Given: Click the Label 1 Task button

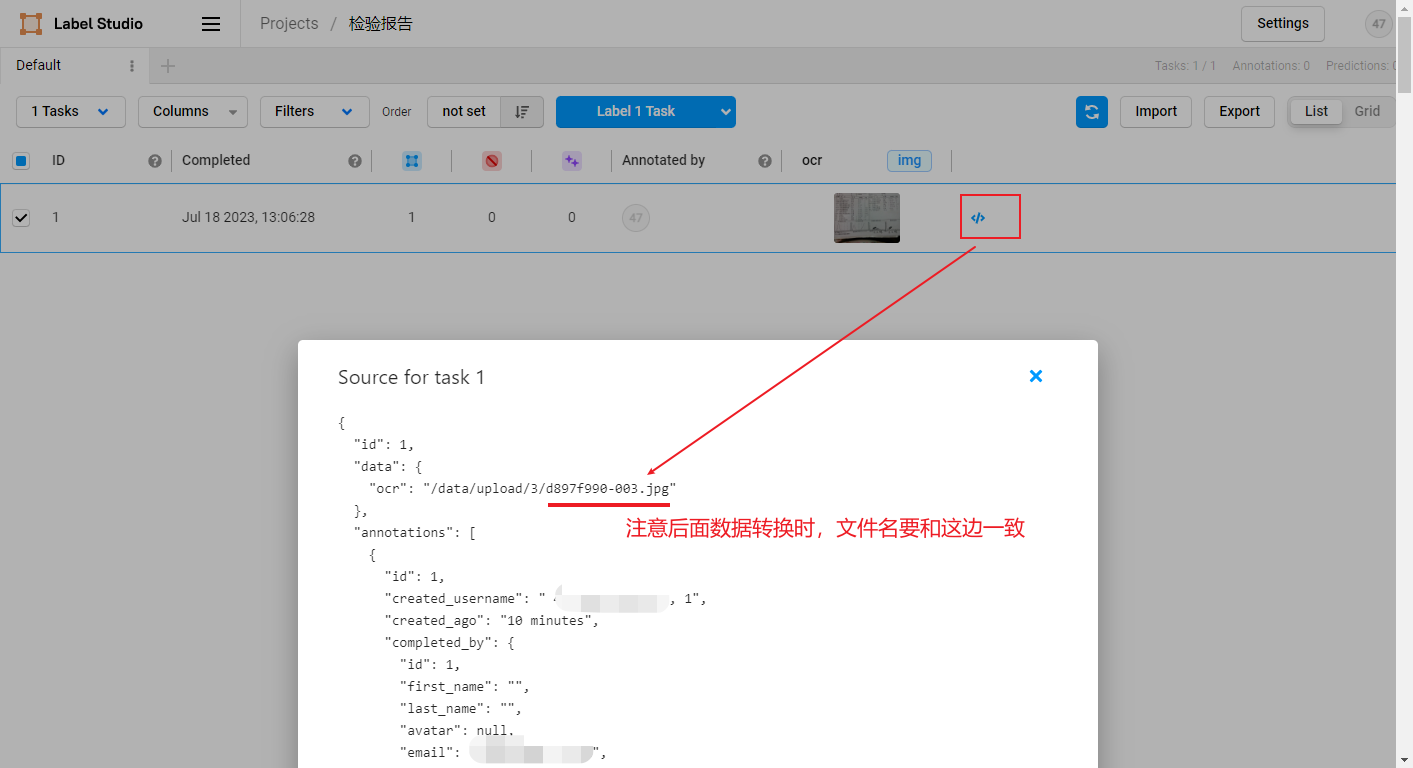Looking at the screenshot, I should (636, 112).
